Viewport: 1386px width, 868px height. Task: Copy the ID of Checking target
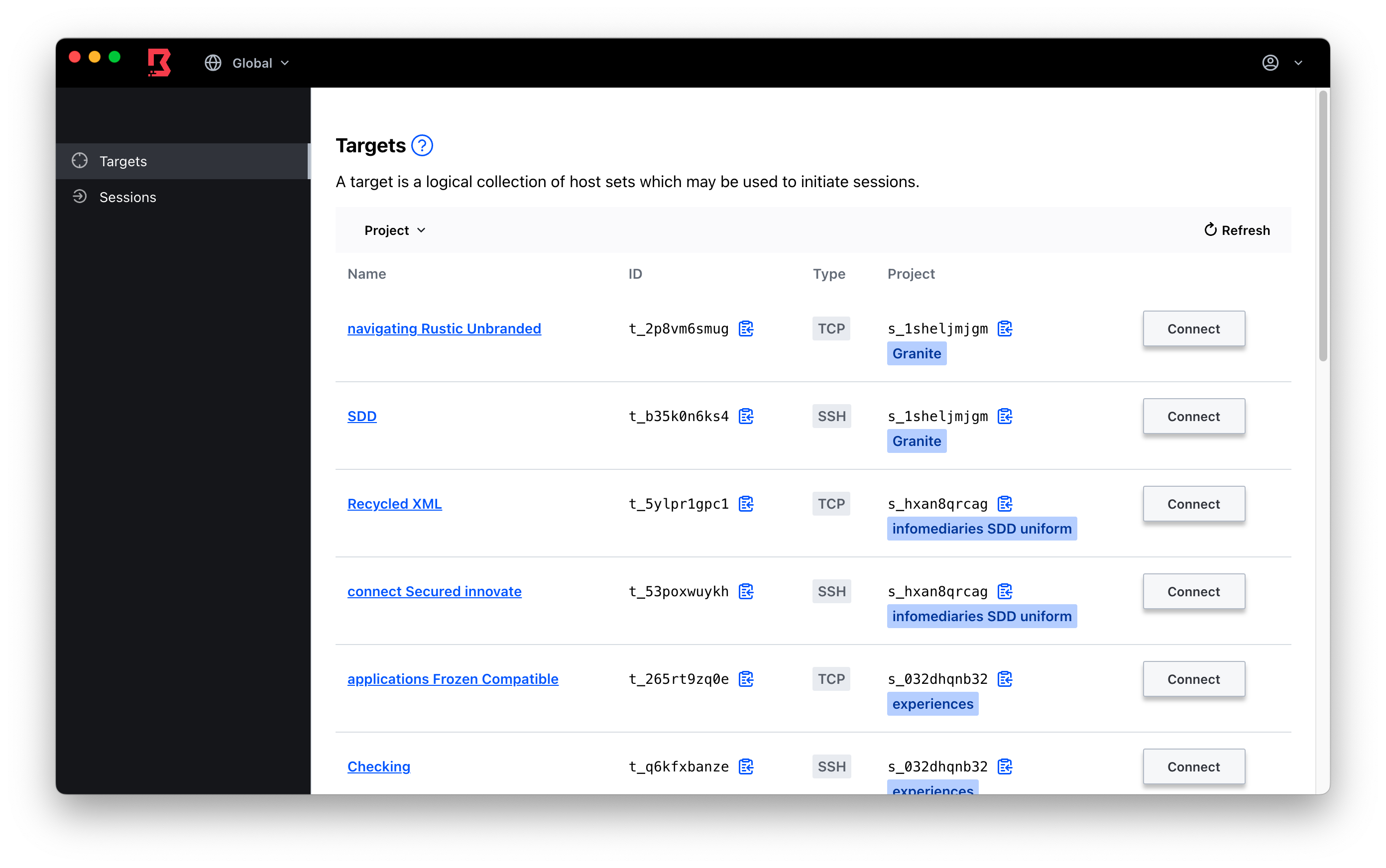746,766
